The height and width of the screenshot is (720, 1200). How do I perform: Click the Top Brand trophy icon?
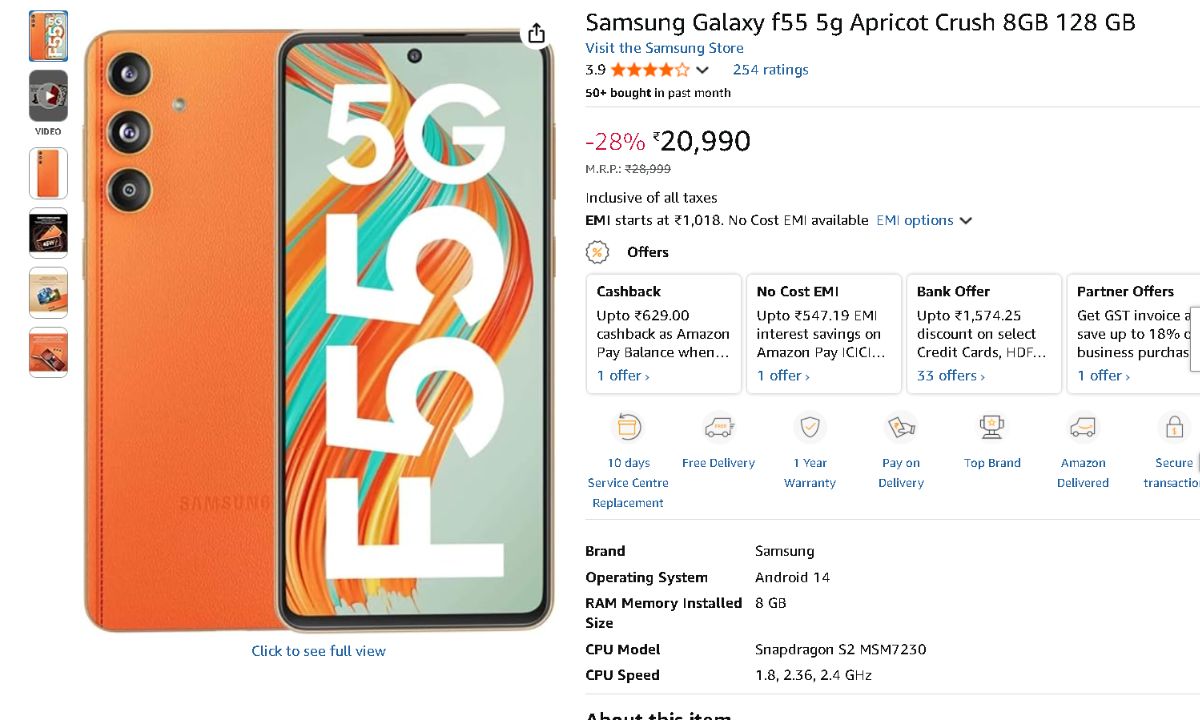tap(992, 427)
